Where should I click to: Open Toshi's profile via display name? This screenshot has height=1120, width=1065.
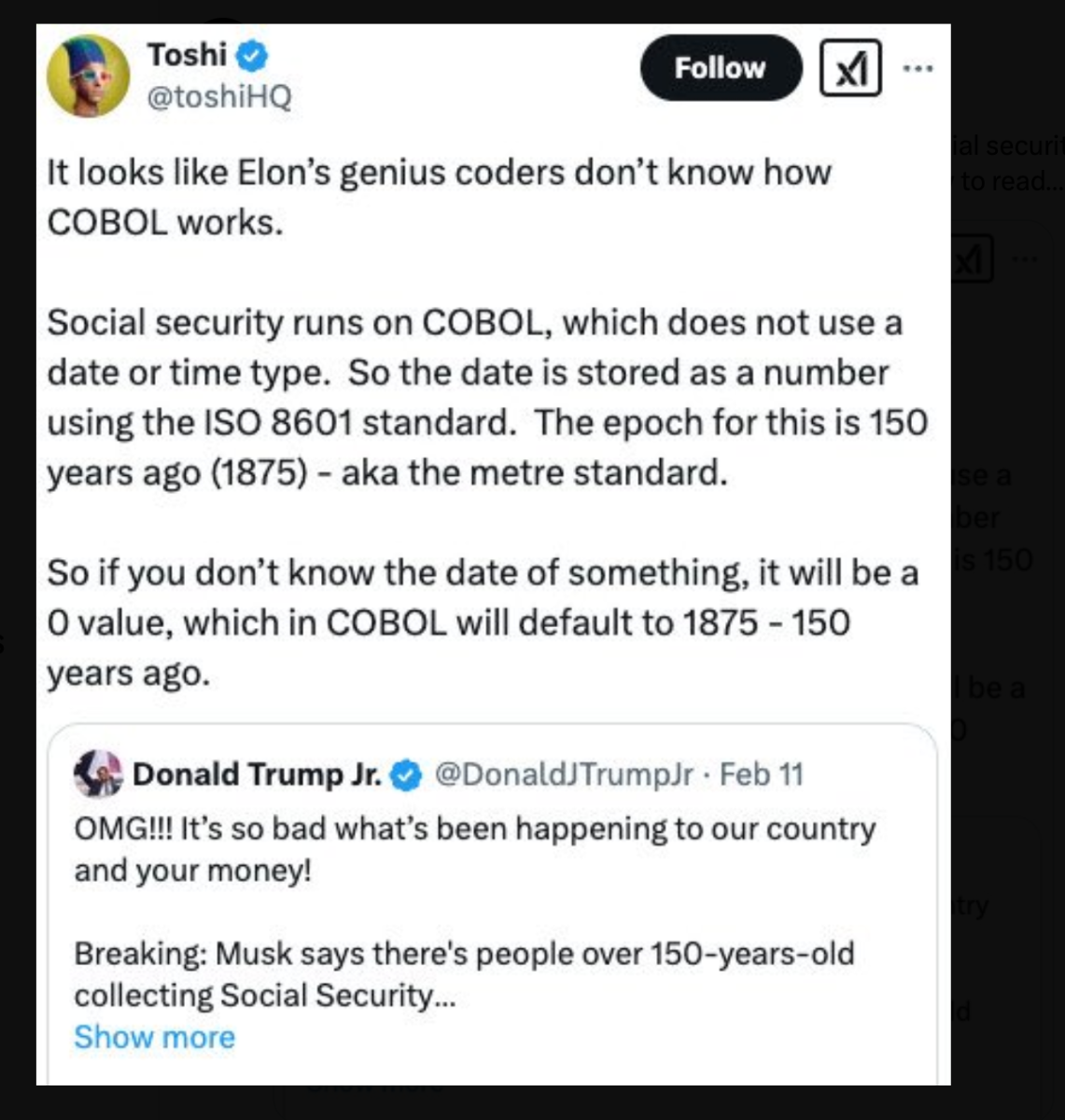187,55
